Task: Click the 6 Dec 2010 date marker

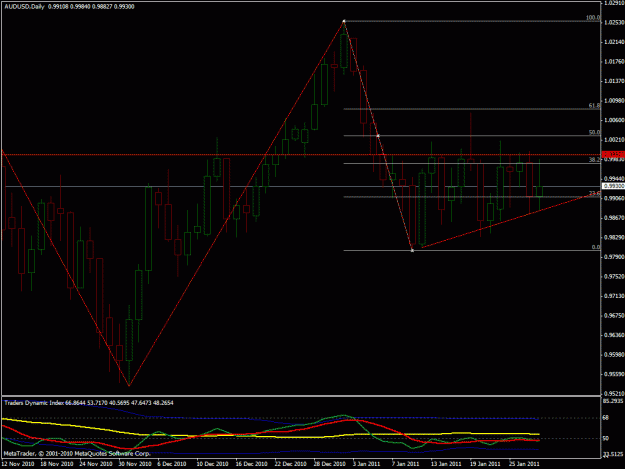Action: 172,464
